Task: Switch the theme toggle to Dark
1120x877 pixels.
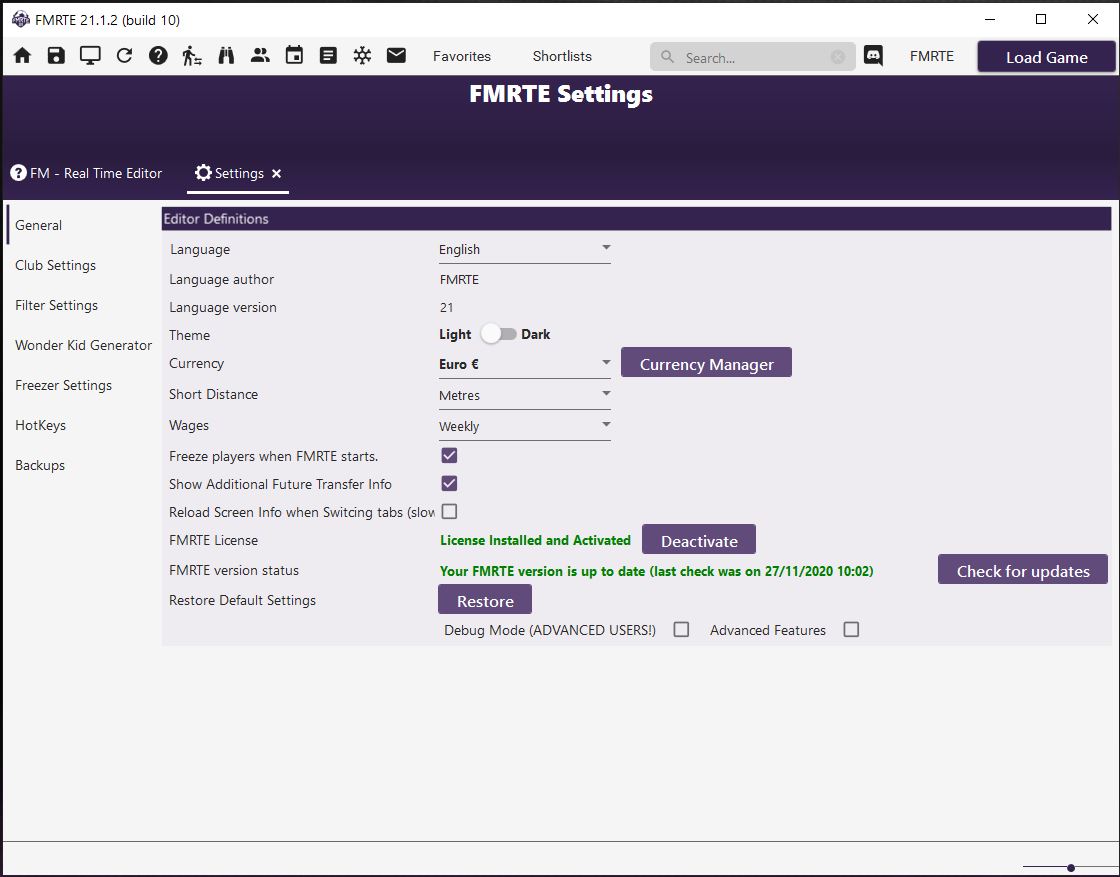Action: pyautogui.click(x=498, y=334)
